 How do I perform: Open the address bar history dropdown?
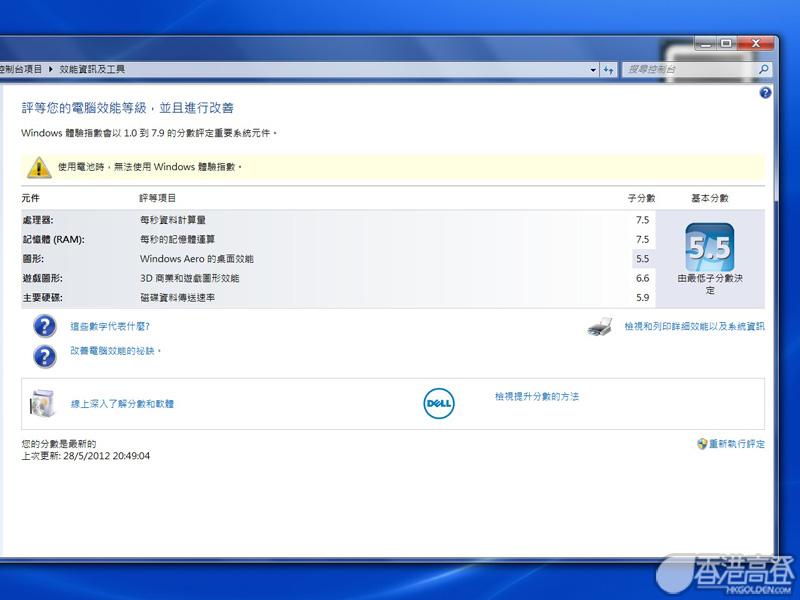(x=590, y=70)
